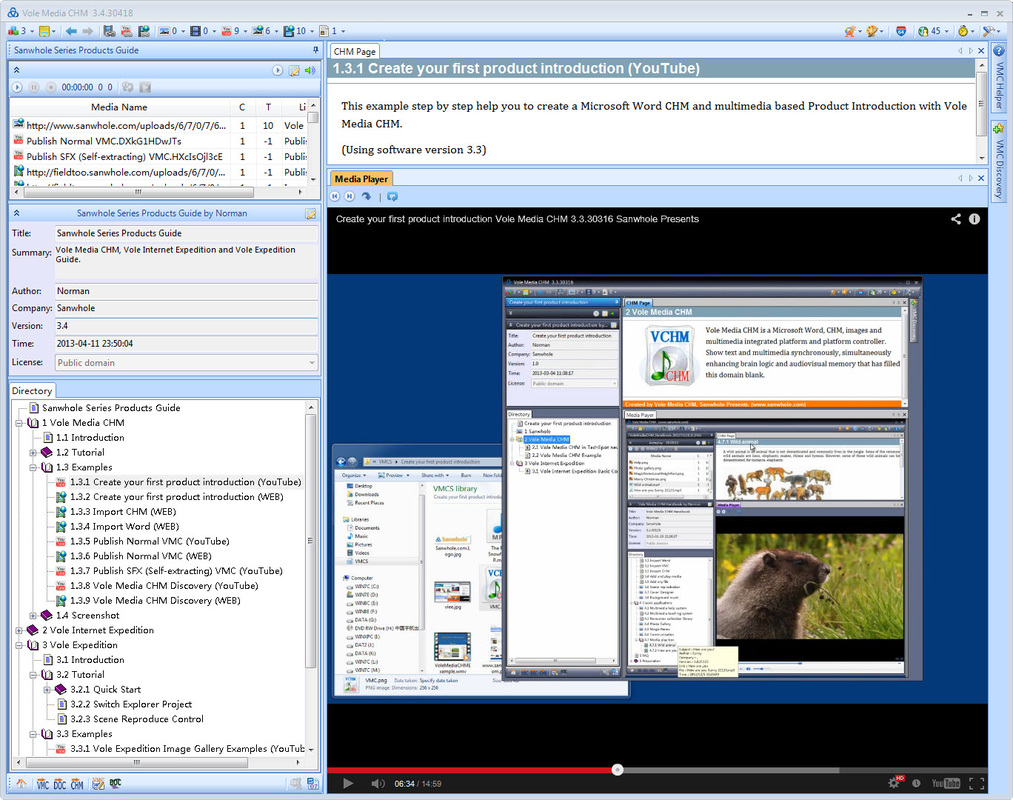Collapse the 1 Vole Media CHM tree node
This screenshot has height=800, width=1013.
pos(19,423)
